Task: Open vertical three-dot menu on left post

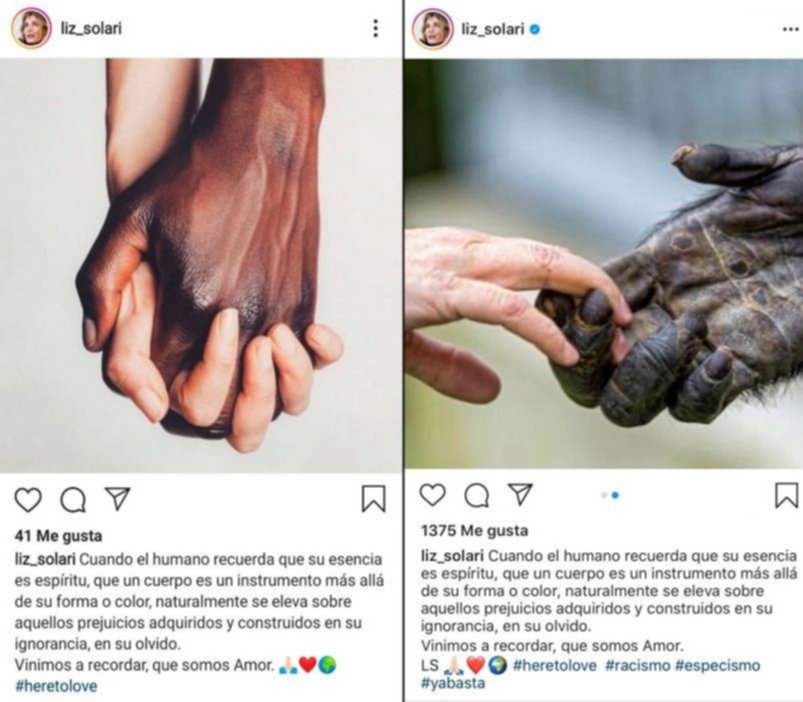Action: click(x=375, y=29)
